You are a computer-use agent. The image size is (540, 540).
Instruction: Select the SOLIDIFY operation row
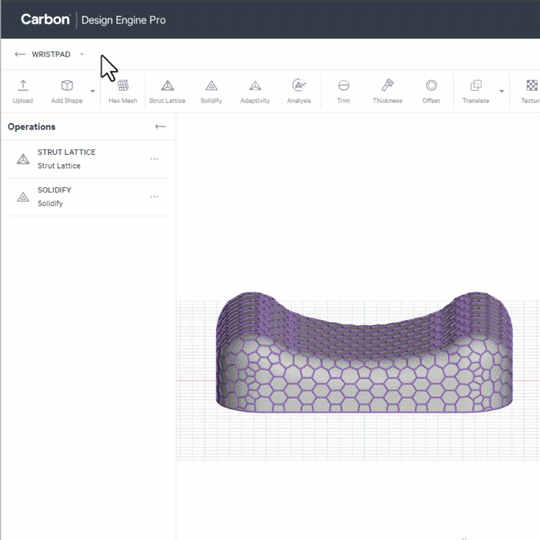[89, 197]
